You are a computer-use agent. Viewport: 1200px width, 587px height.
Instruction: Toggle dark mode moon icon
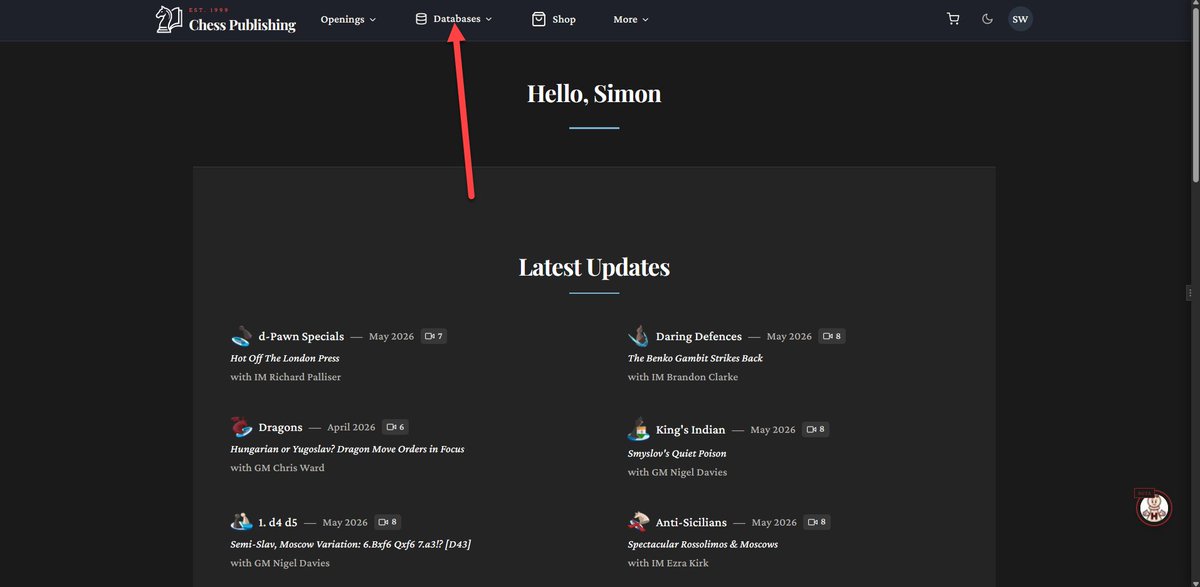pos(987,19)
